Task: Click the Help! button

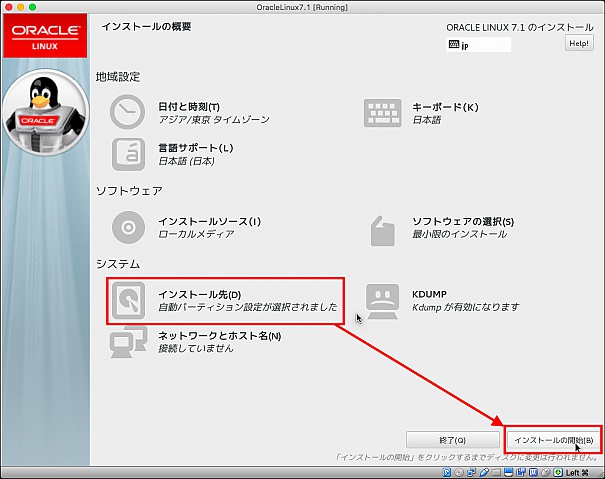Action: click(579, 43)
